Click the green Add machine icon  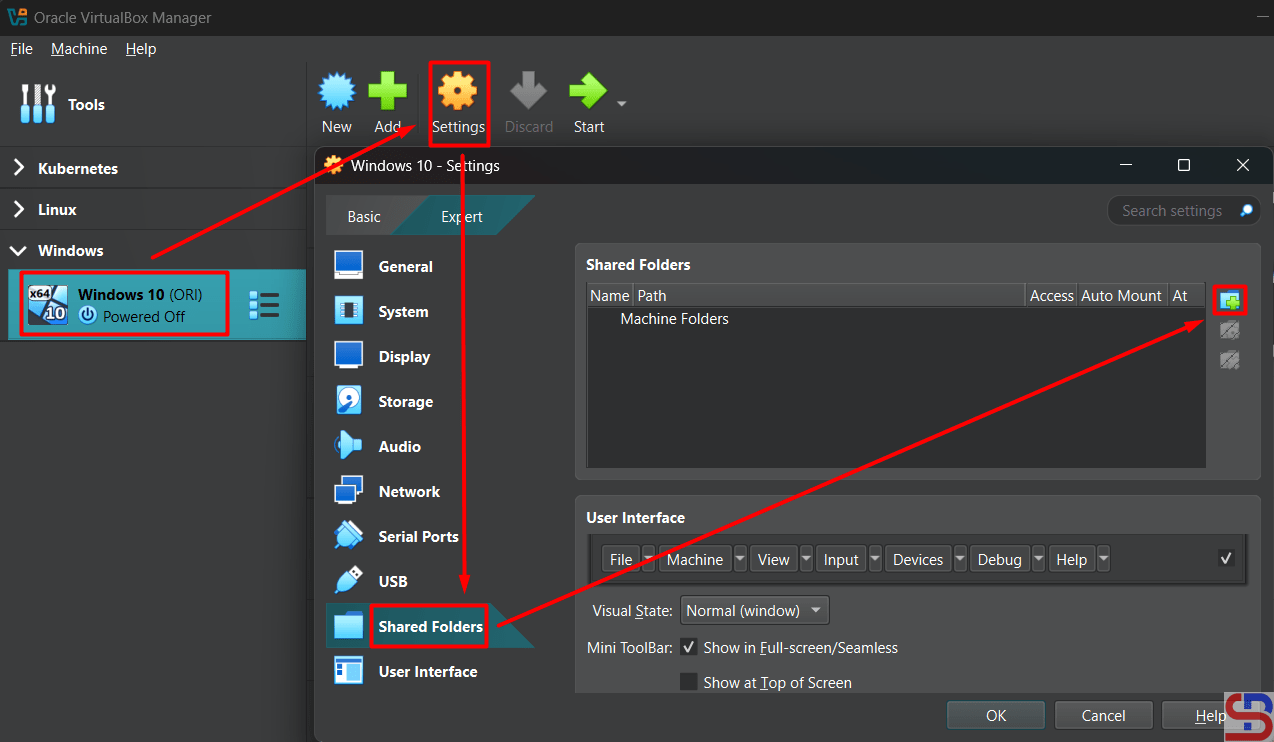(x=387, y=93)
